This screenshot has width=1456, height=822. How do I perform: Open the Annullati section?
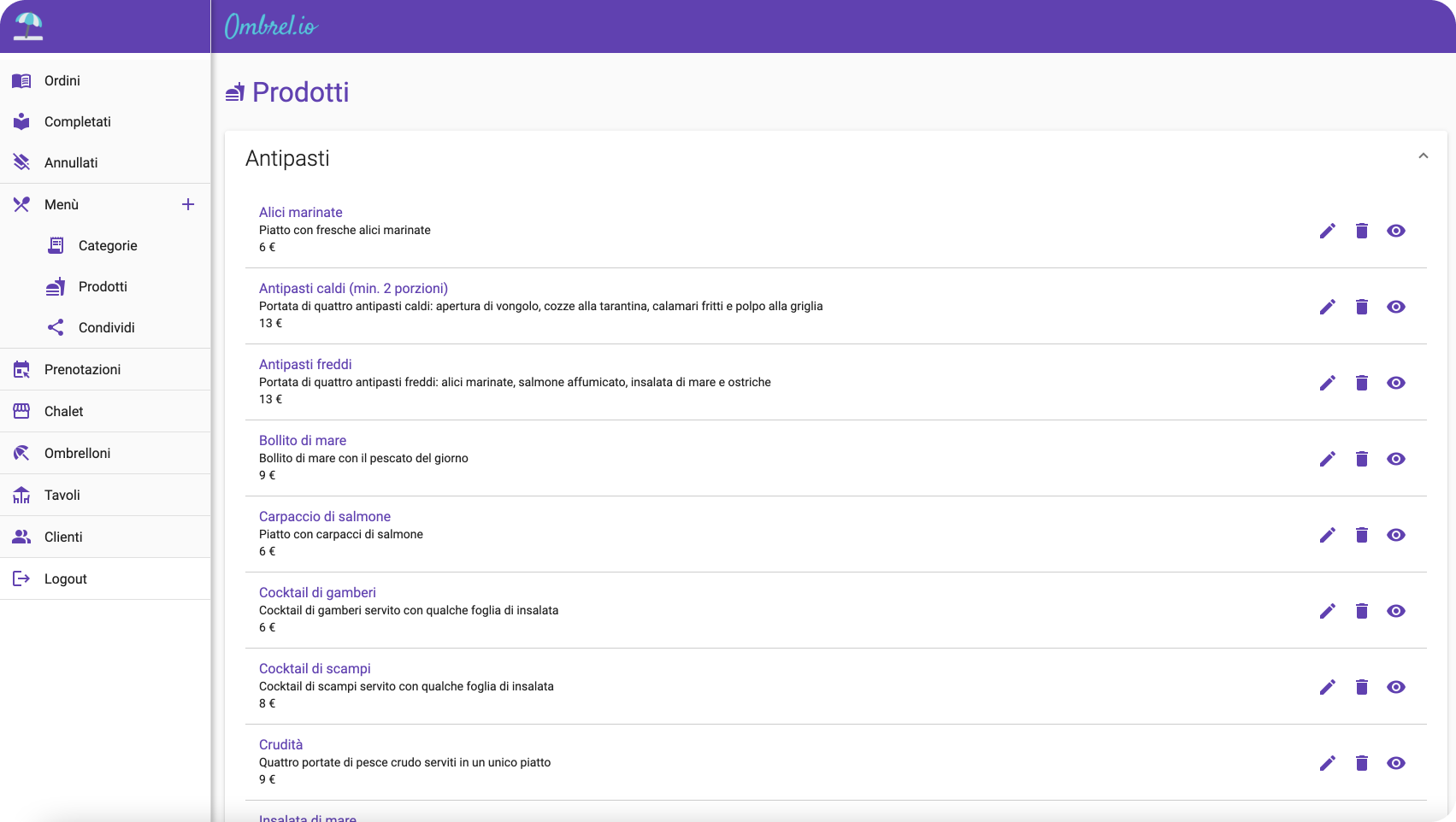(105, 162)
